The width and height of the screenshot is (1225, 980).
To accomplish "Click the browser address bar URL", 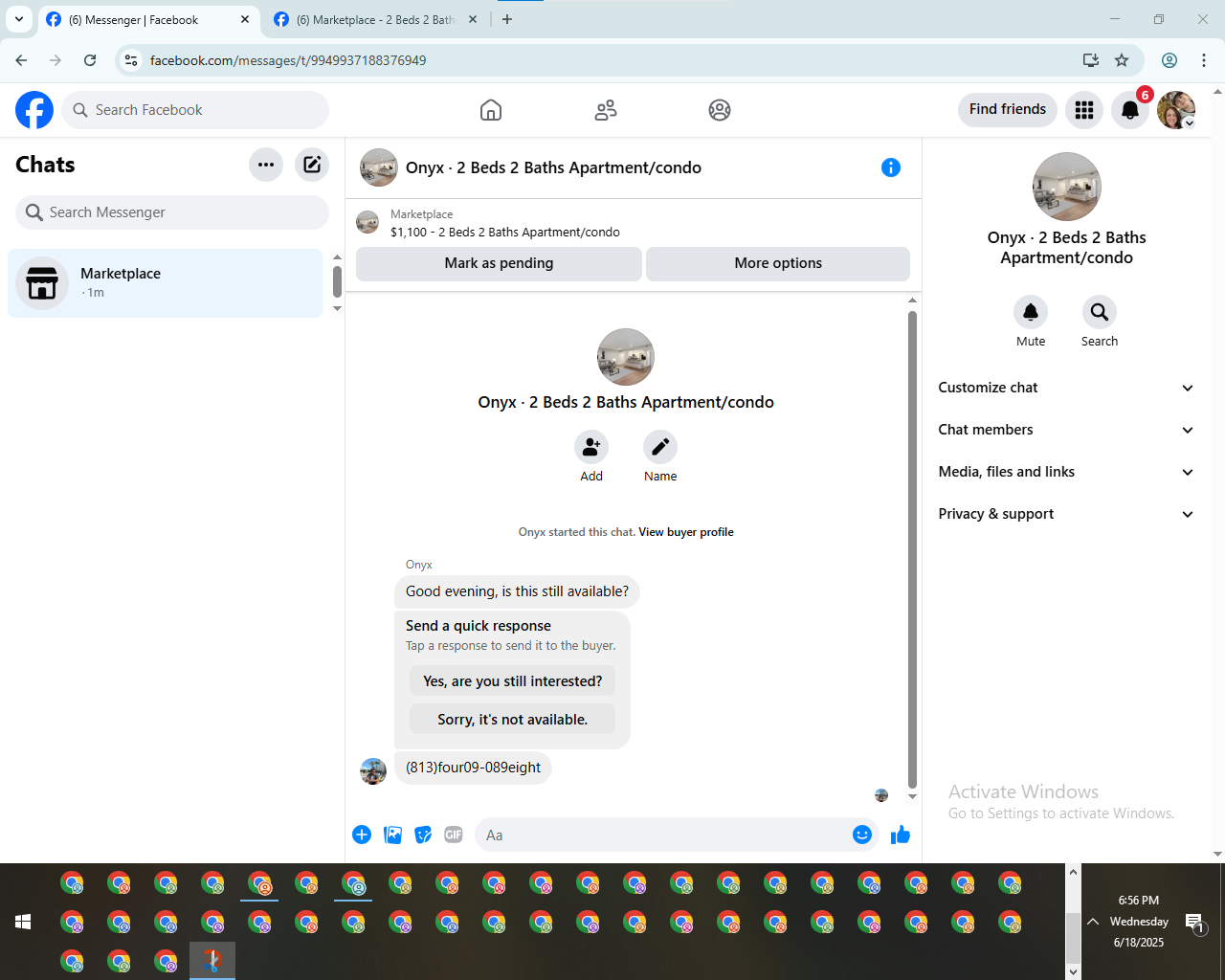I will tap(288, 60).
